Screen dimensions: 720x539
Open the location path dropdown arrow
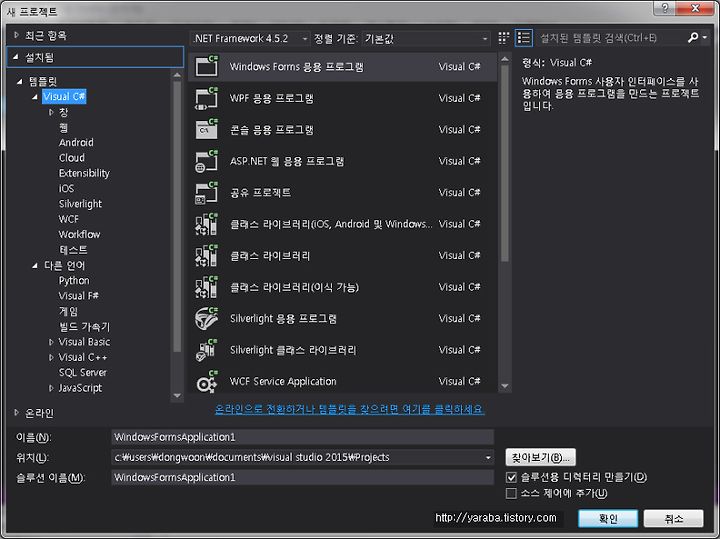click(488, 457)
